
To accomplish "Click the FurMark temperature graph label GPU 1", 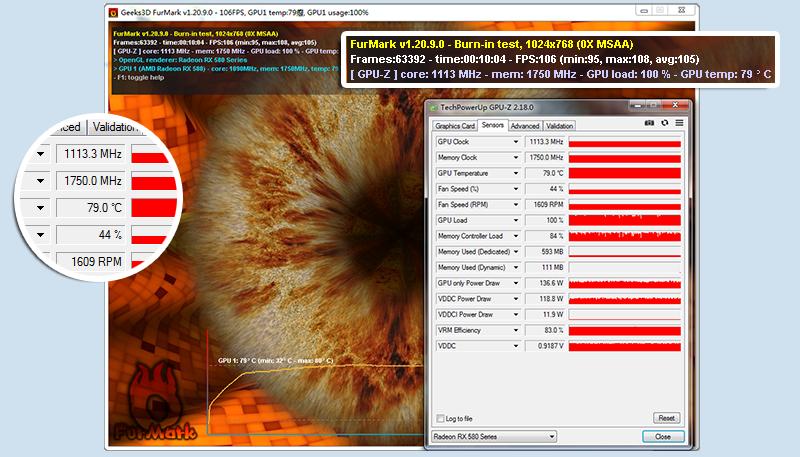I will [276, 361].
